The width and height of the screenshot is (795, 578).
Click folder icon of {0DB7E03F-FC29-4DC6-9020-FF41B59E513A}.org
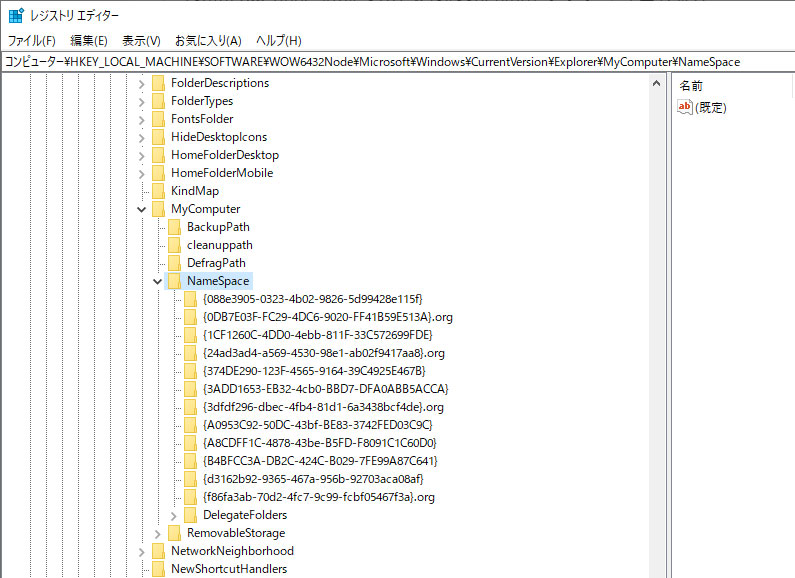coord(191,317)
